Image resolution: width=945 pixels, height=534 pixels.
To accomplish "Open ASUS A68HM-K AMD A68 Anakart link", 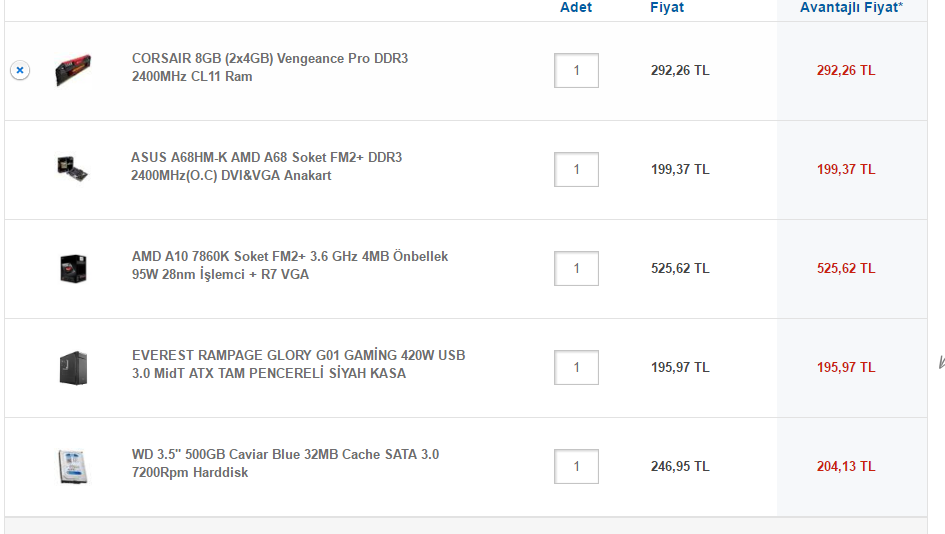I will (266, 166).
